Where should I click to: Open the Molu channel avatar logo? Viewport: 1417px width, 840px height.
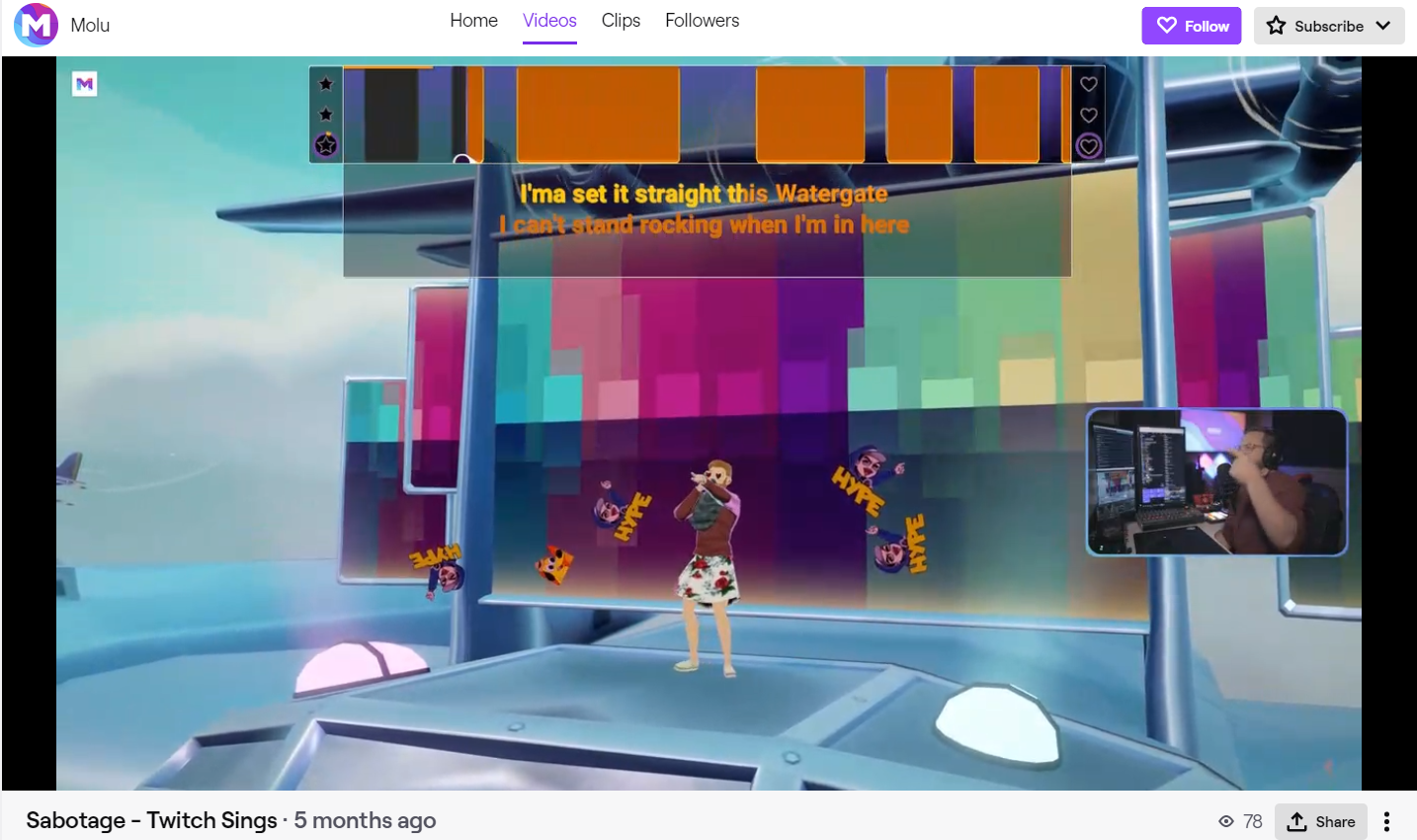[x=37, y=25]
